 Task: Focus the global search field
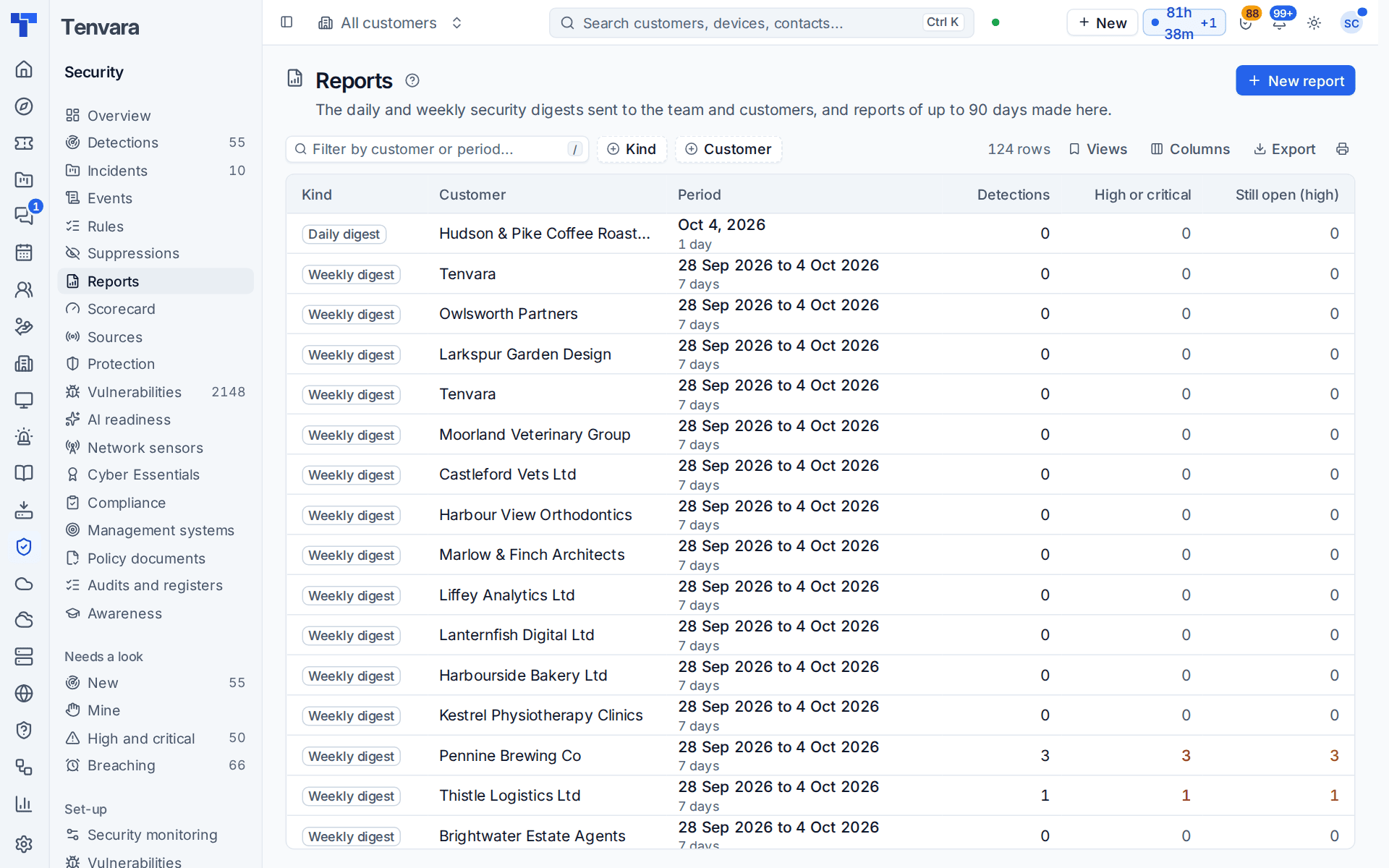761,23
